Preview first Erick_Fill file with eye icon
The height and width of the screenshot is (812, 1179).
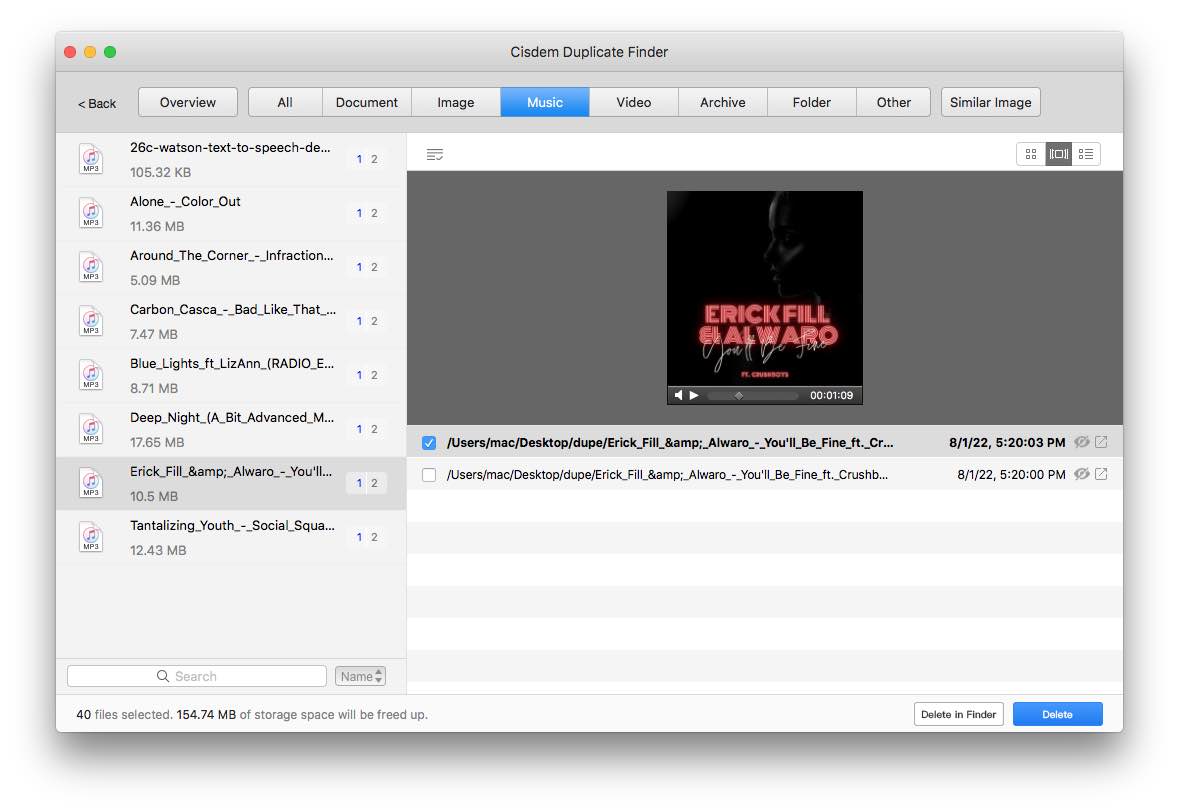point(1081,442)
